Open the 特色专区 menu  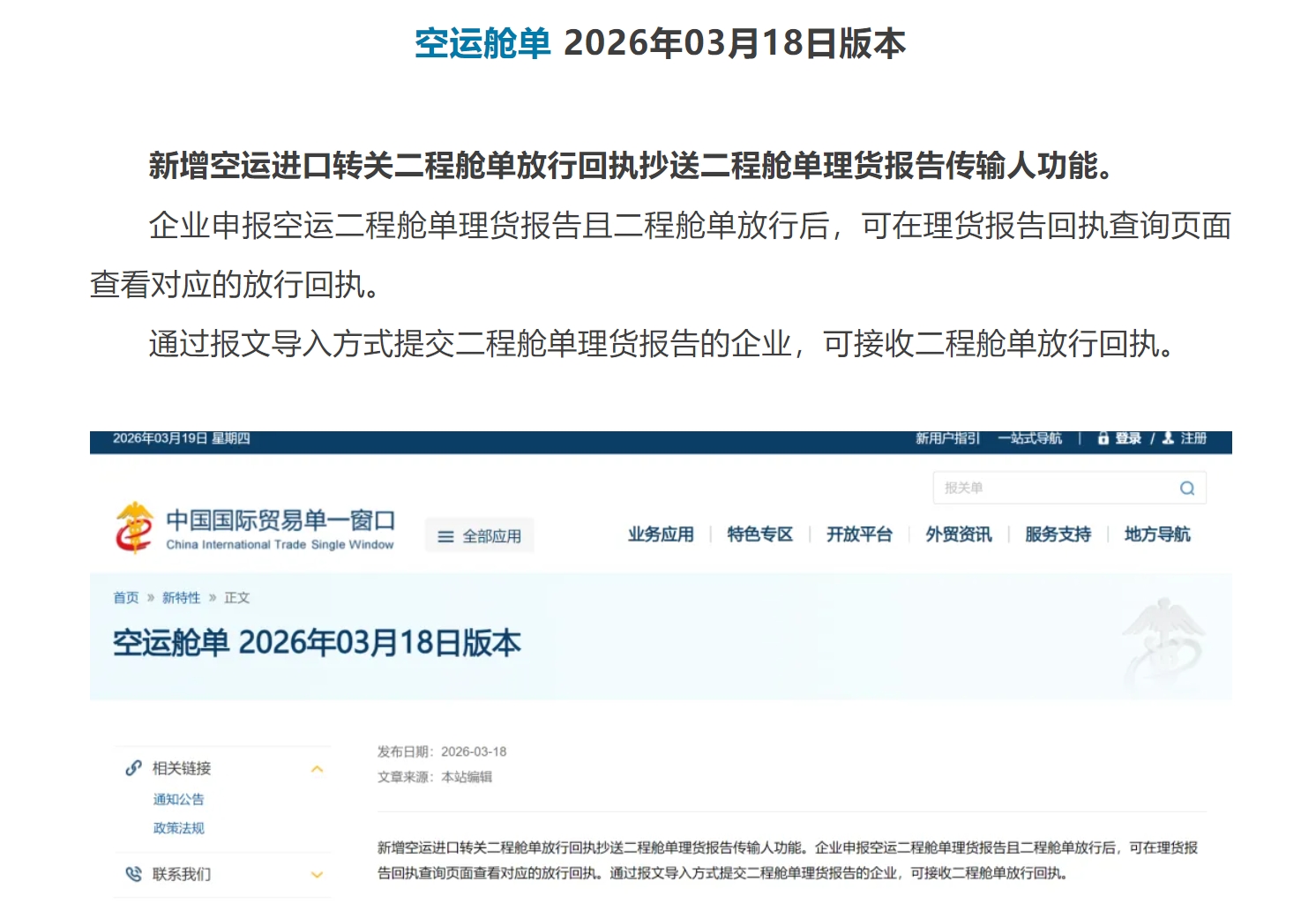(x=759, y=534)
